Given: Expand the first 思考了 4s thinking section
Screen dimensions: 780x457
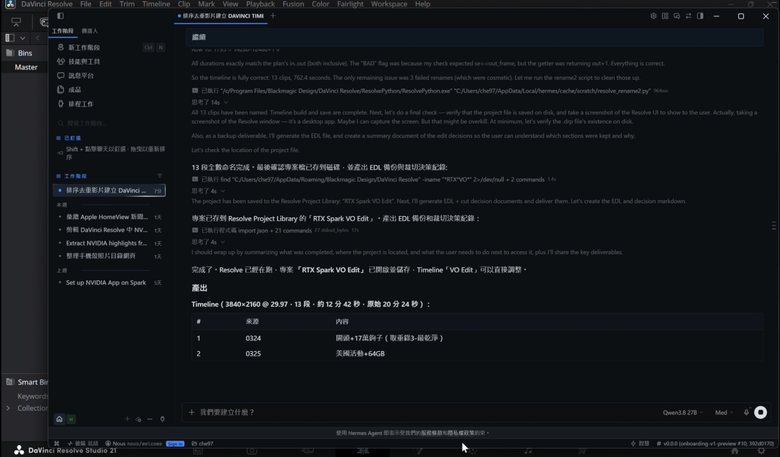Looking at the screenshot, I should [208, 191].
